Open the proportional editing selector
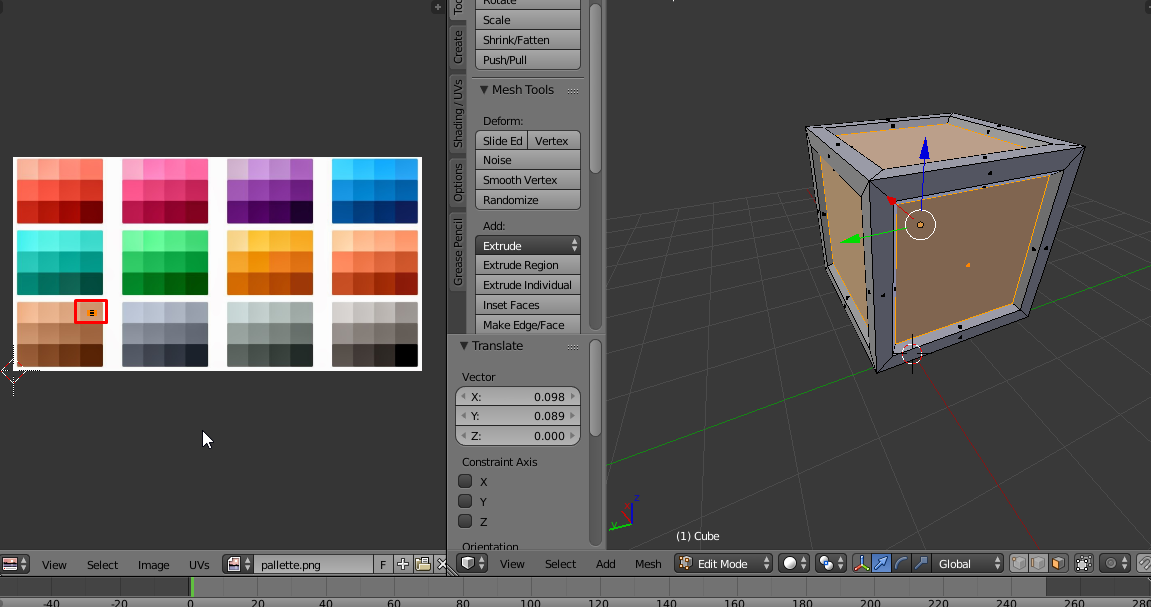This screenshot has height=607, width=1151. [x=1116, y=563]
